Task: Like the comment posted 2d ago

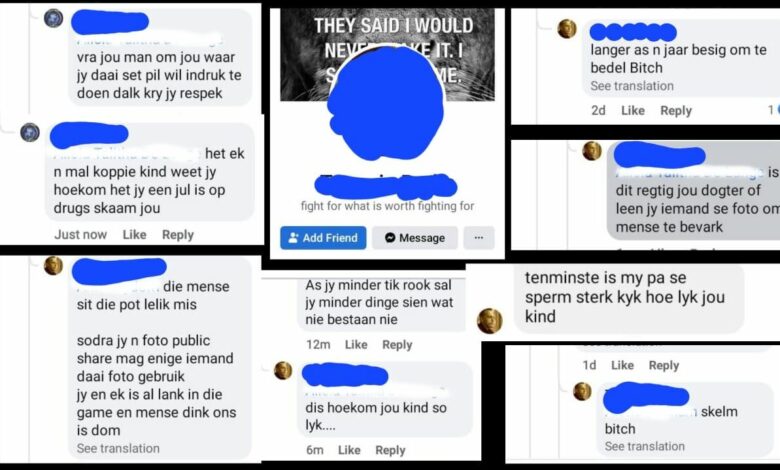Action: click(x=633, y=110)
